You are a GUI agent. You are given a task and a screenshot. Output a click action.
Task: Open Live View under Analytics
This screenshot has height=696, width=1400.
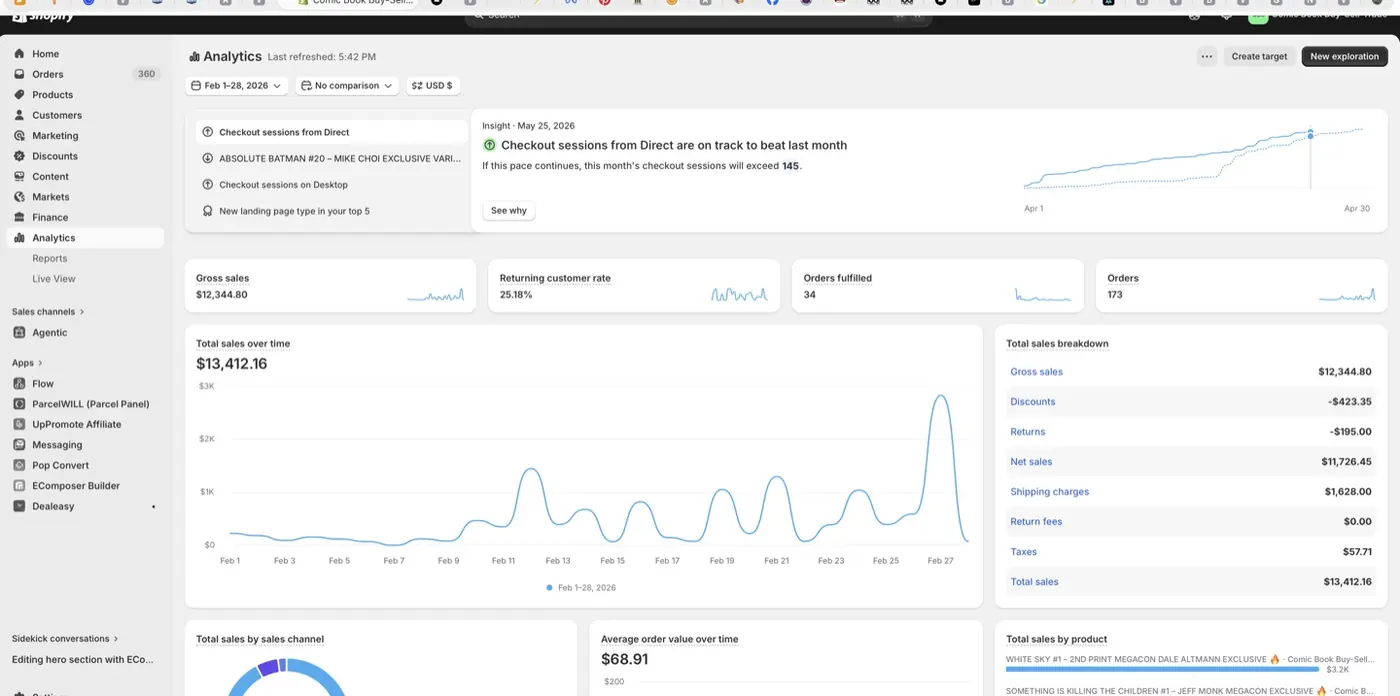(x=54, y=279)
